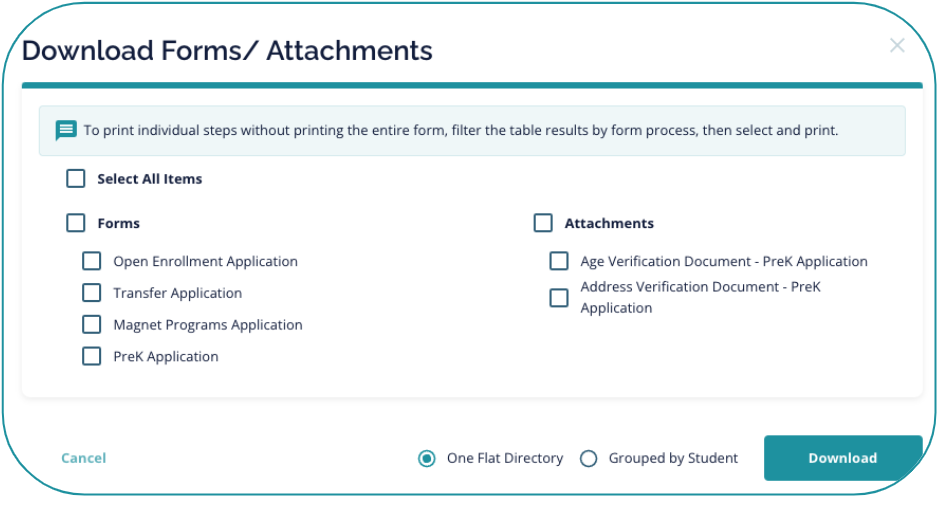The height and width of the screenshot is (510, 940).
Task: Click the Grouped by Student label
Action: (673, 458)
